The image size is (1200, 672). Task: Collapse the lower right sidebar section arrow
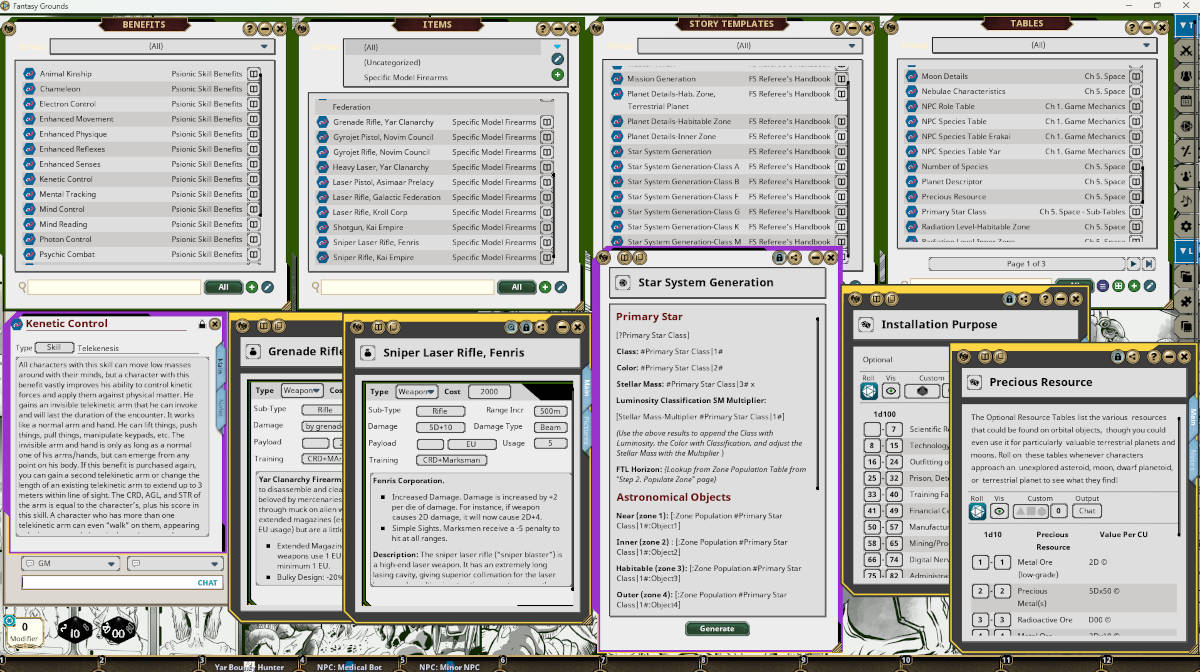pos(1185,250)
